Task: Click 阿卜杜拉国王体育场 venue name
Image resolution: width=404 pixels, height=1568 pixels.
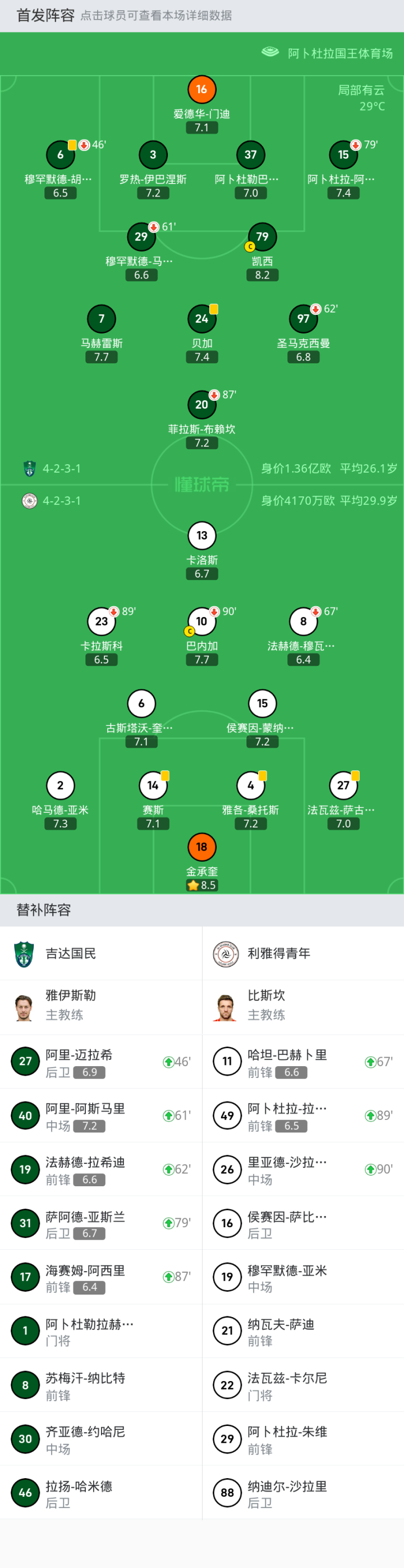Action: point(340,53)
